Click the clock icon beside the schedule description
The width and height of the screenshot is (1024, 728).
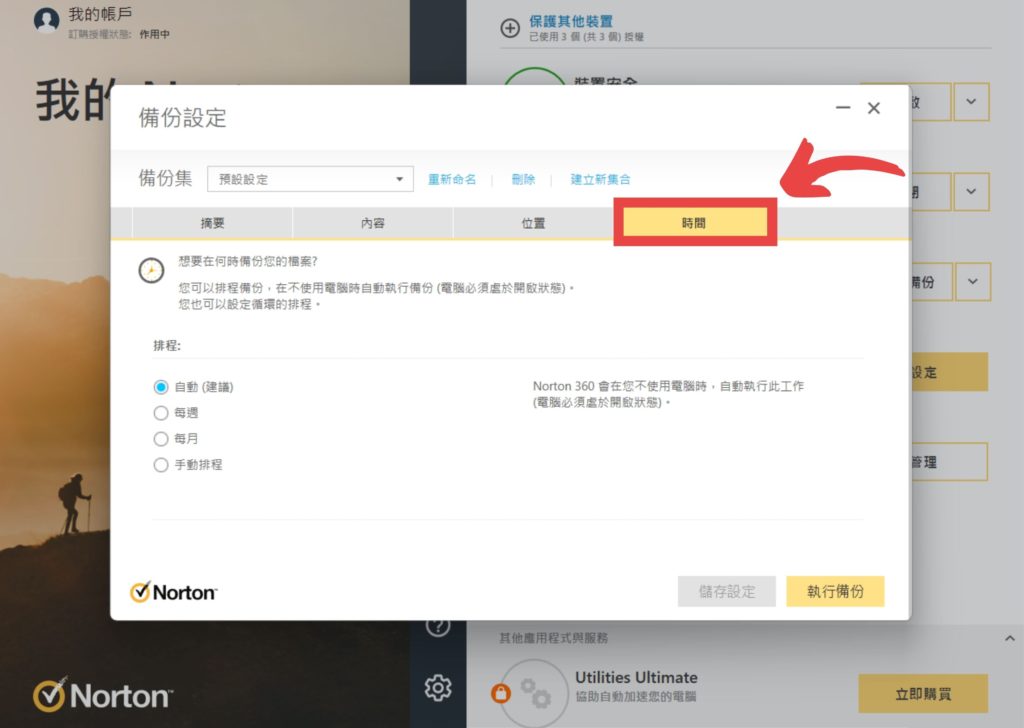(x=152, y=270)
